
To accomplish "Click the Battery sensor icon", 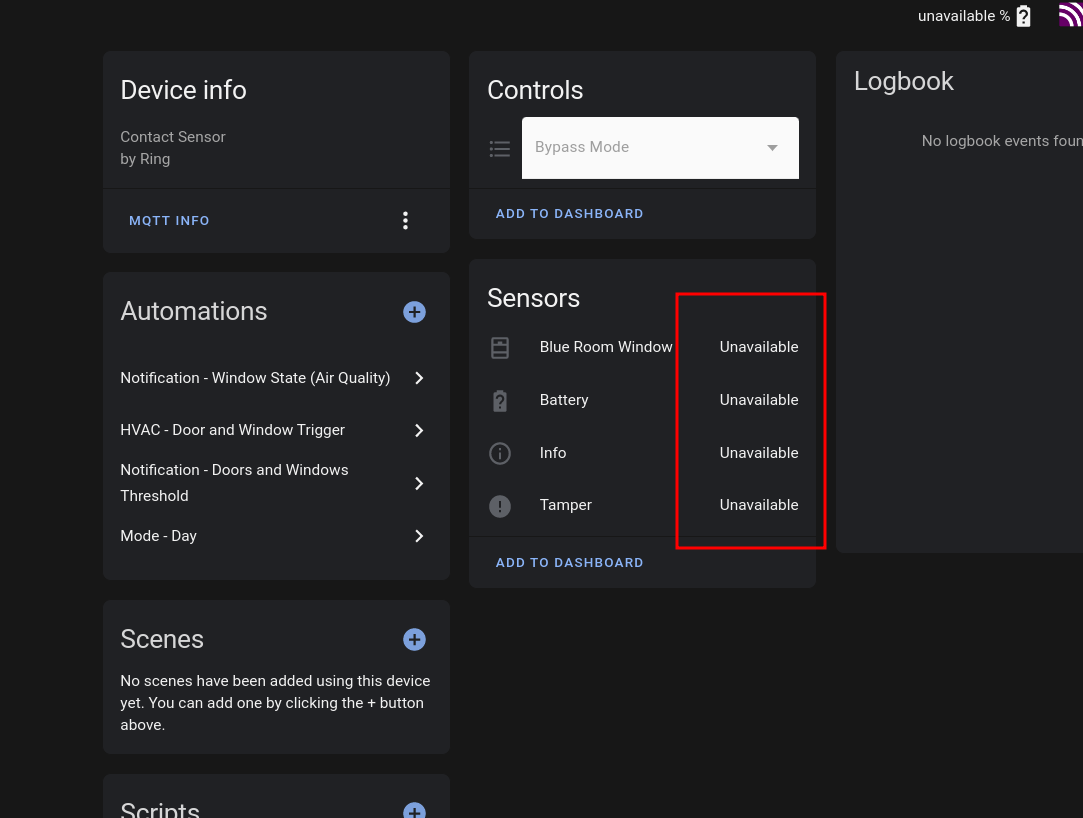I will tap(500, 400).
